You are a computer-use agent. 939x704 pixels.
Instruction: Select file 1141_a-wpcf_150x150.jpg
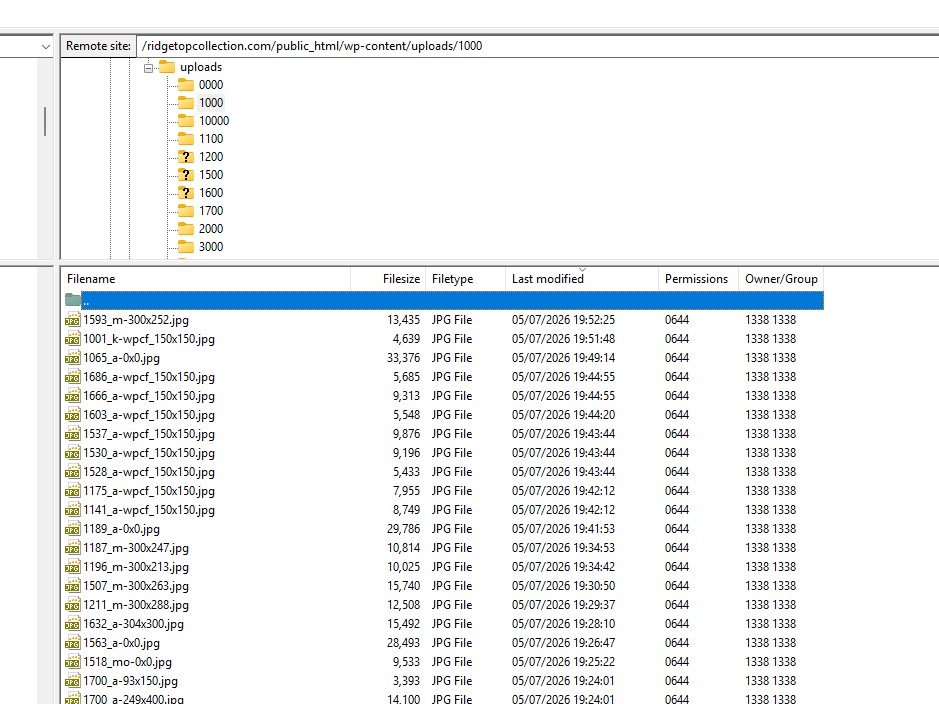pos(149,510)
